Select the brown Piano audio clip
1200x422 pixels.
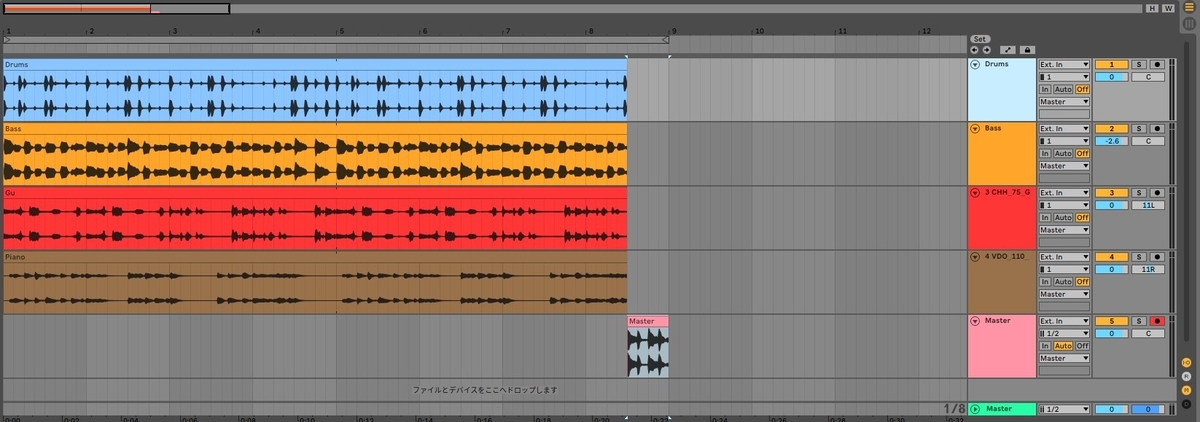314,282
